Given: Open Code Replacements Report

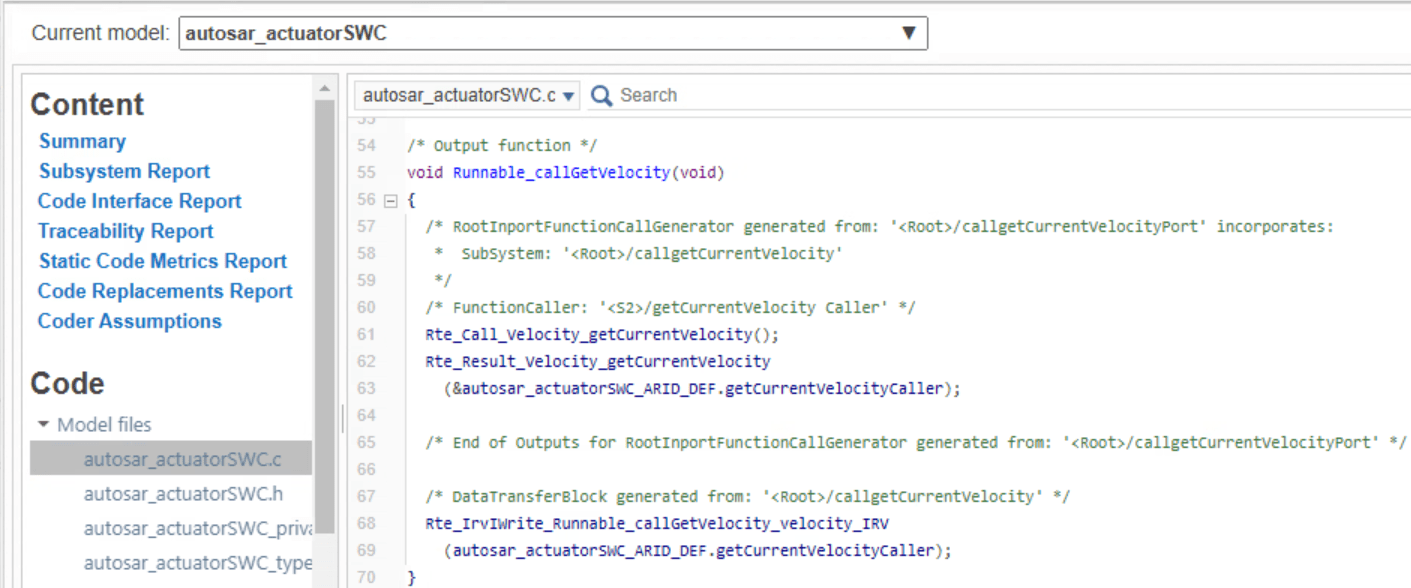Looking at the screenshot, I should pyautogui.click(x=165, y=291).
